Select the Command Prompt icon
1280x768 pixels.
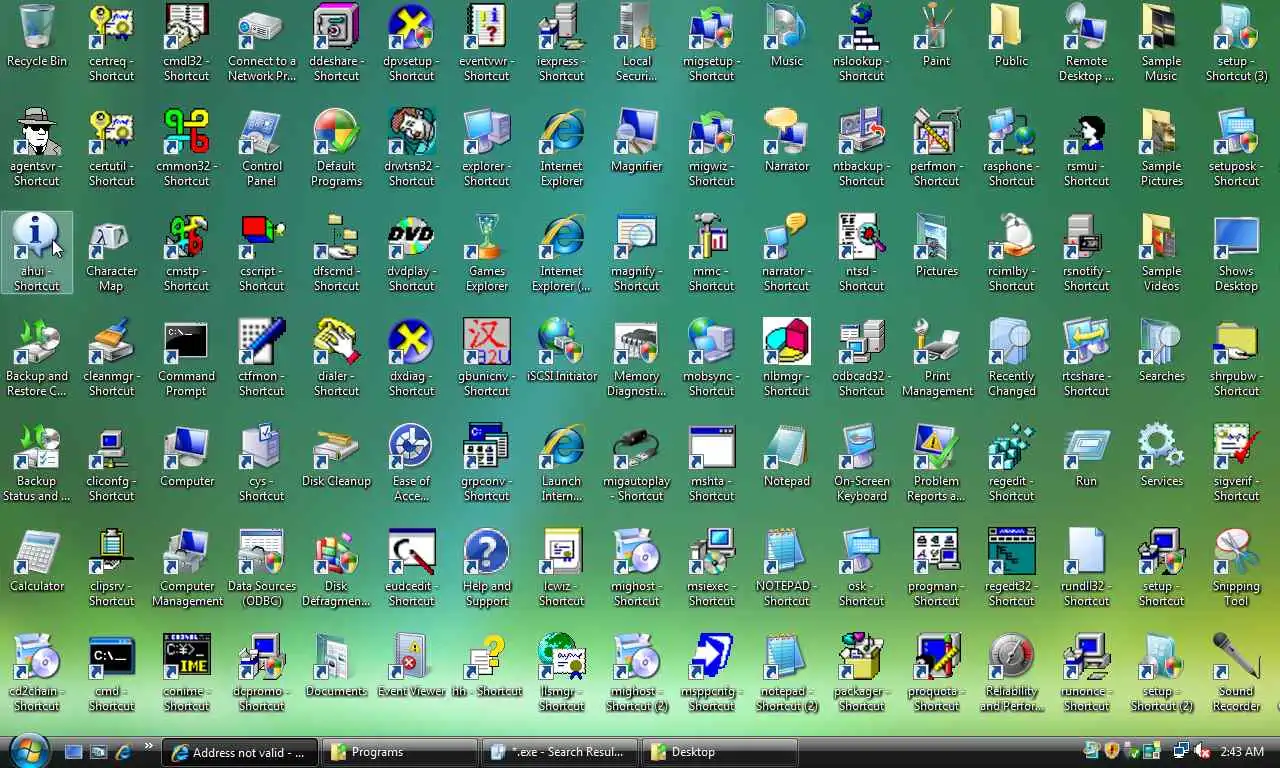[x=187, y=358]
